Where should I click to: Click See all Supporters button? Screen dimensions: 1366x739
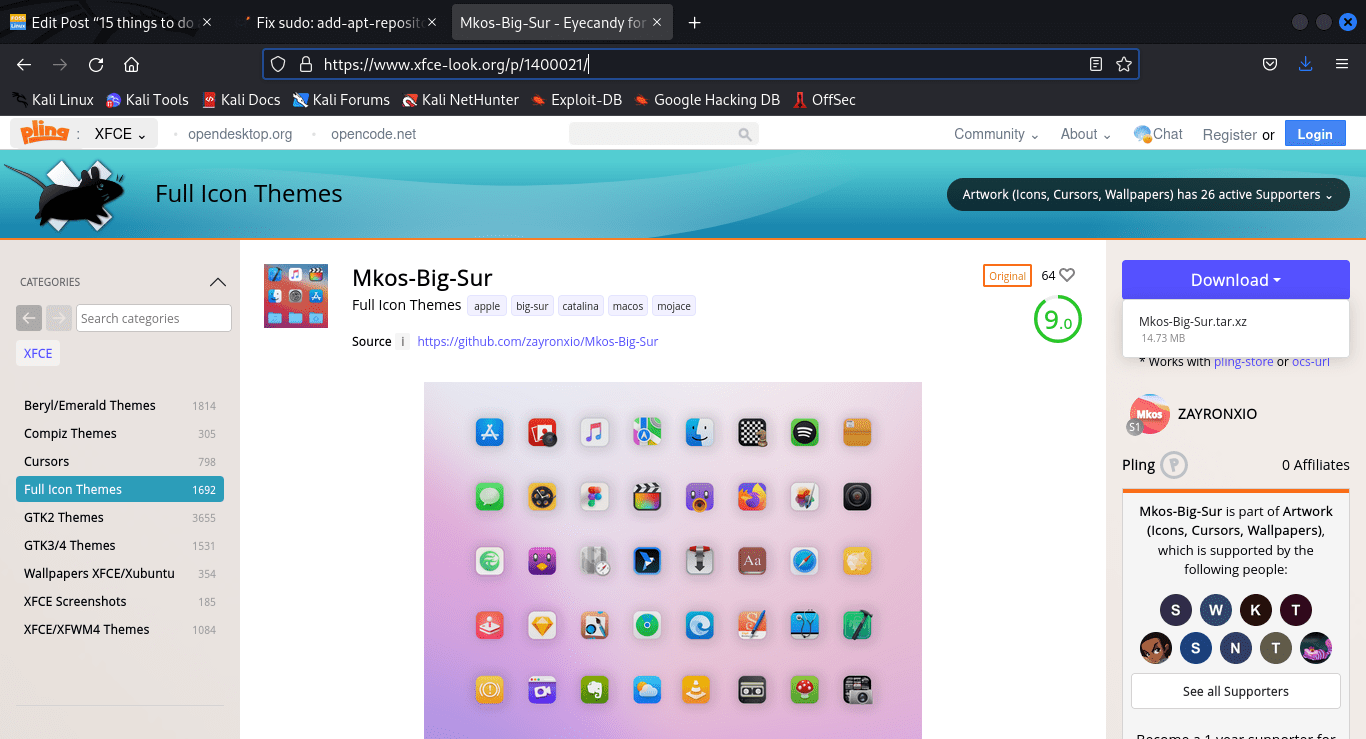coord(1236,691)
